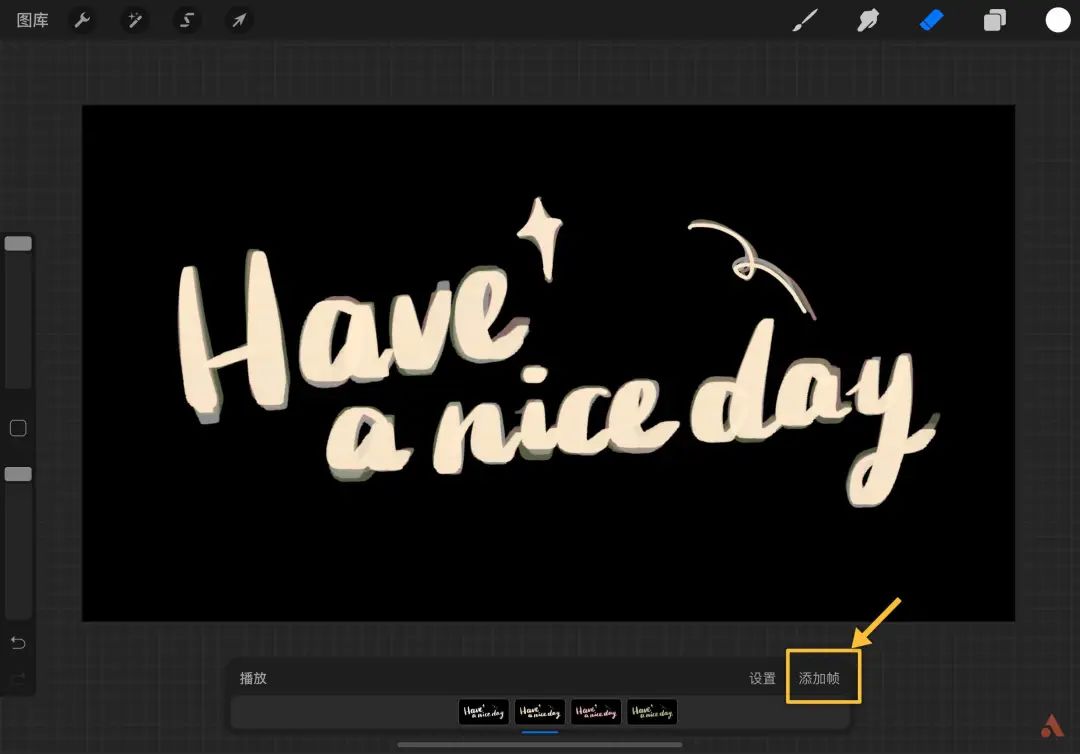Select the second animation frame thumbnail
This screenshot has width=1080, height=754.
[539, 712]
